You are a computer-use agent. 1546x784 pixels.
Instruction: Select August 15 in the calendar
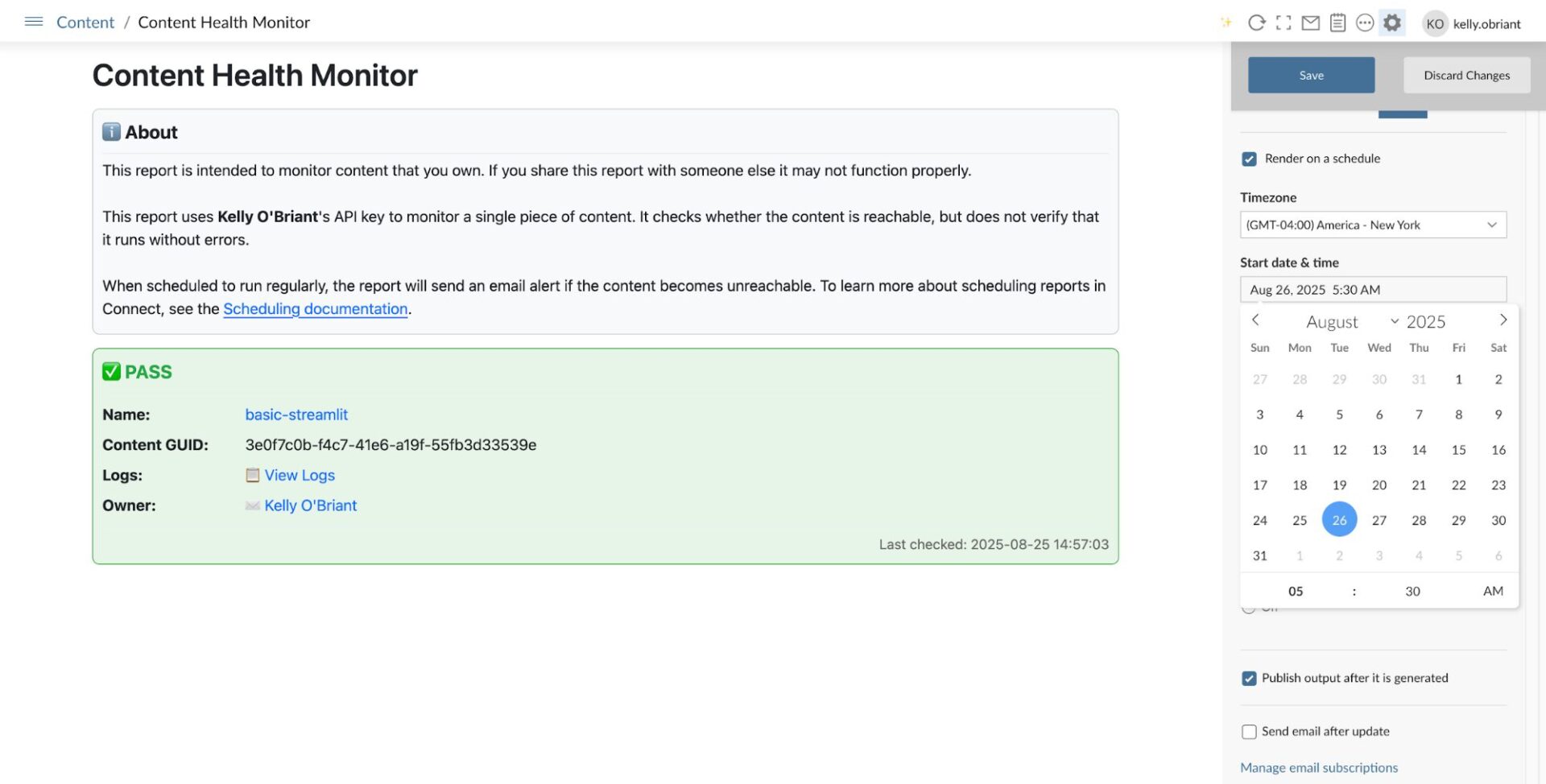click(x=1458, y=450)
